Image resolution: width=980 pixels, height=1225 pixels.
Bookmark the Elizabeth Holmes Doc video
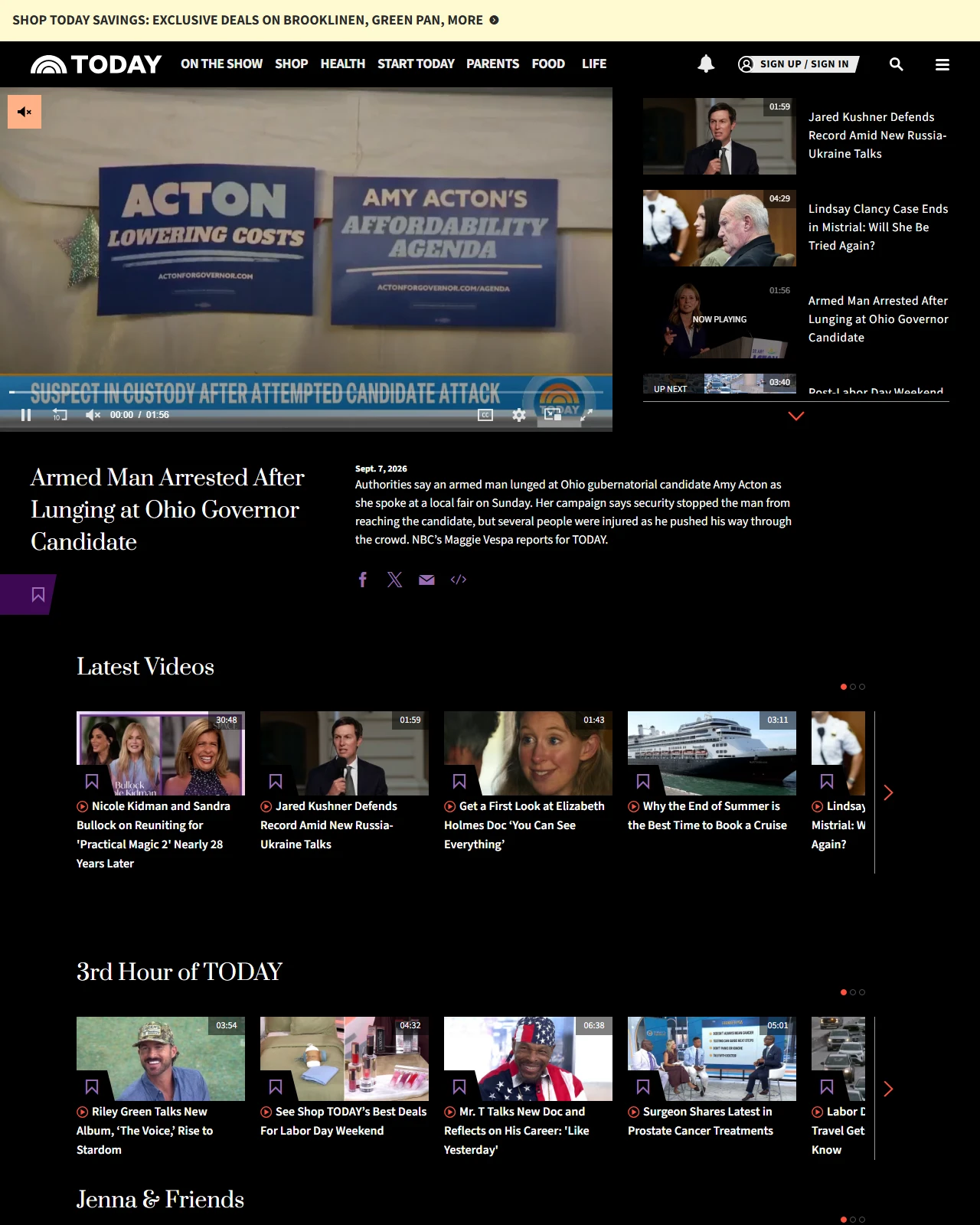coord(459,782)
